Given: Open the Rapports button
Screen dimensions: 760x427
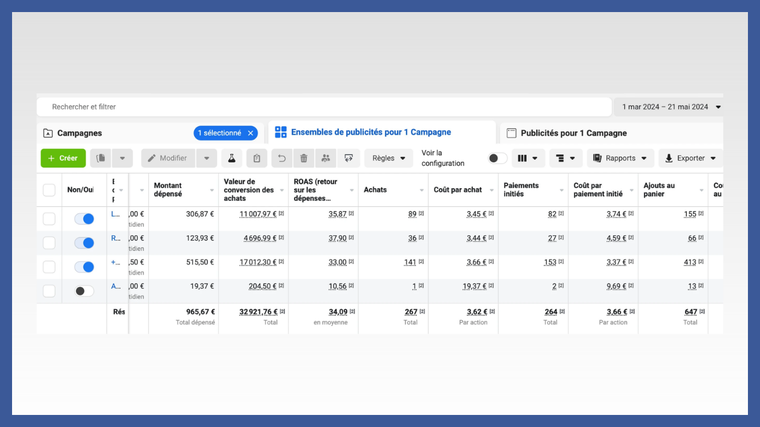Looking at the screenshot, I should pos(620,158).
